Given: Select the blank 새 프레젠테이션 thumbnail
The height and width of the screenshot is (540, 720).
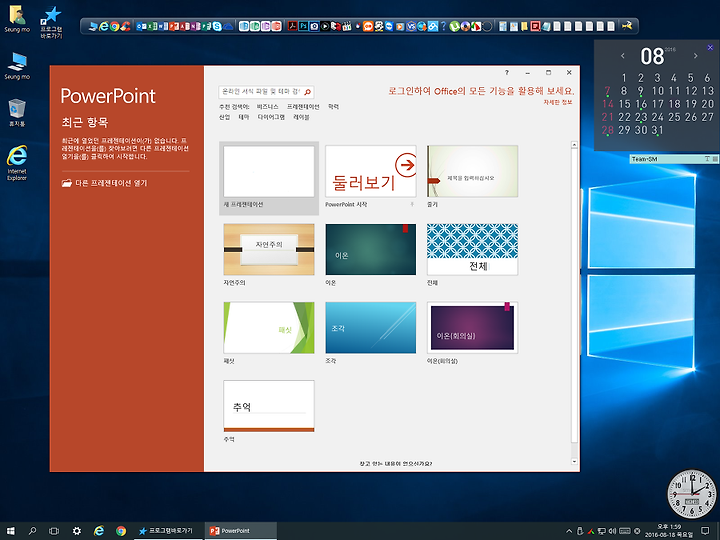Looking at the screenshot, I should click(269, 172).
